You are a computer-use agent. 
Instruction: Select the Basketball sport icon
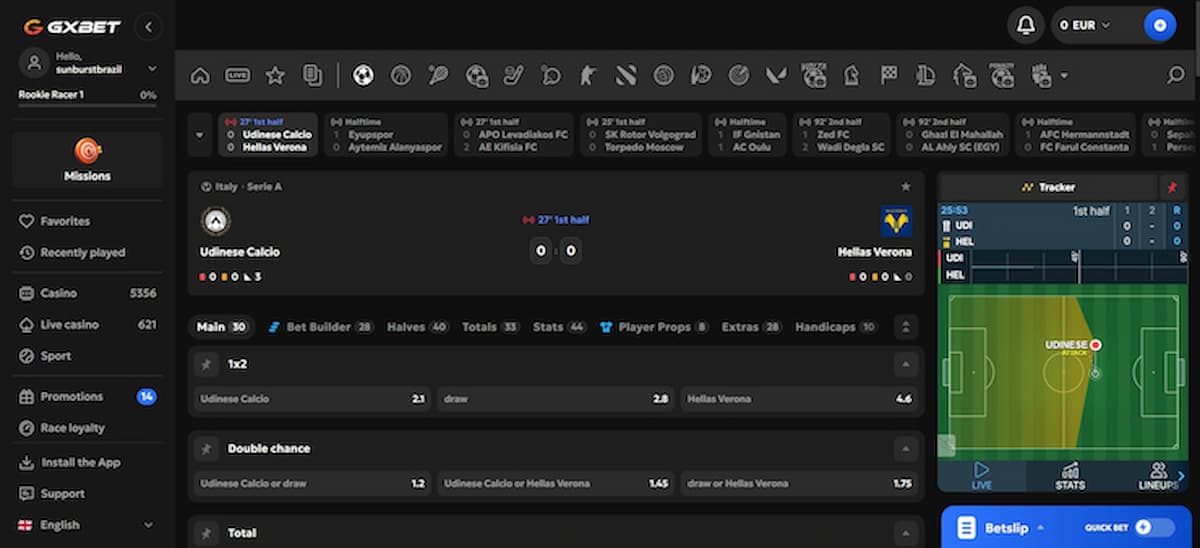(401, 75)
